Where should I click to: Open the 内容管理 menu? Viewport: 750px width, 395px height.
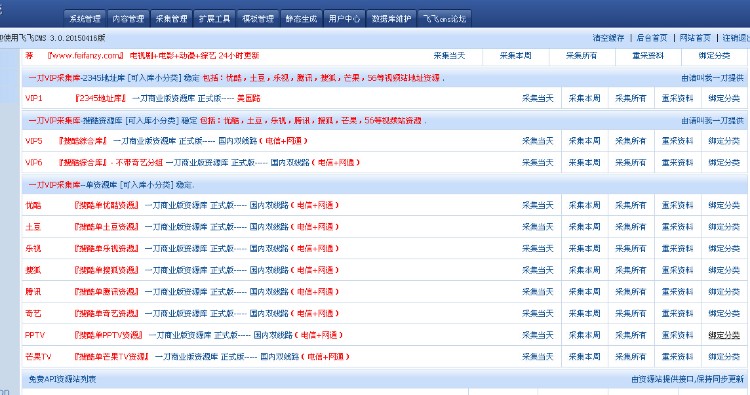[x=128, y=19]
